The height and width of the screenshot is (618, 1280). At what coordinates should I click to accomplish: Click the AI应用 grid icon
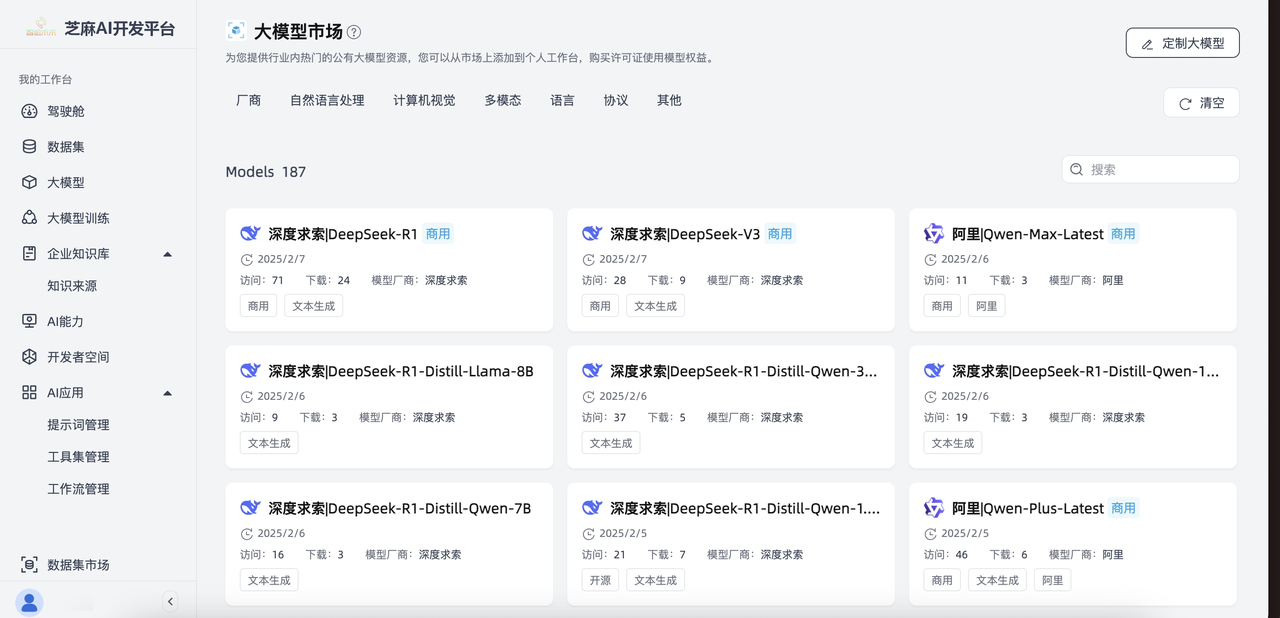pos(30,393)
